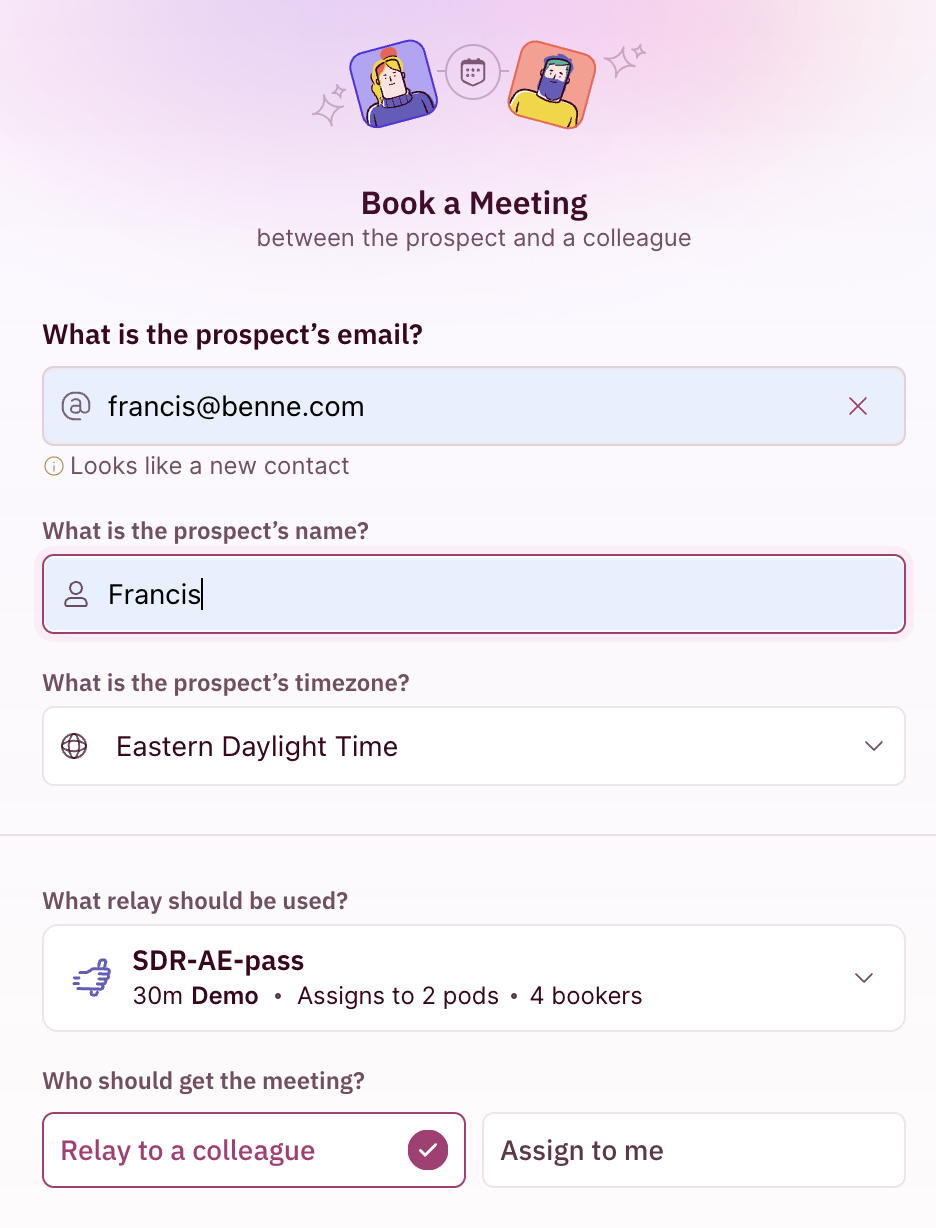Clear the email with the X icon
This screenshot has width=936, height=1228.
(858, 406)
